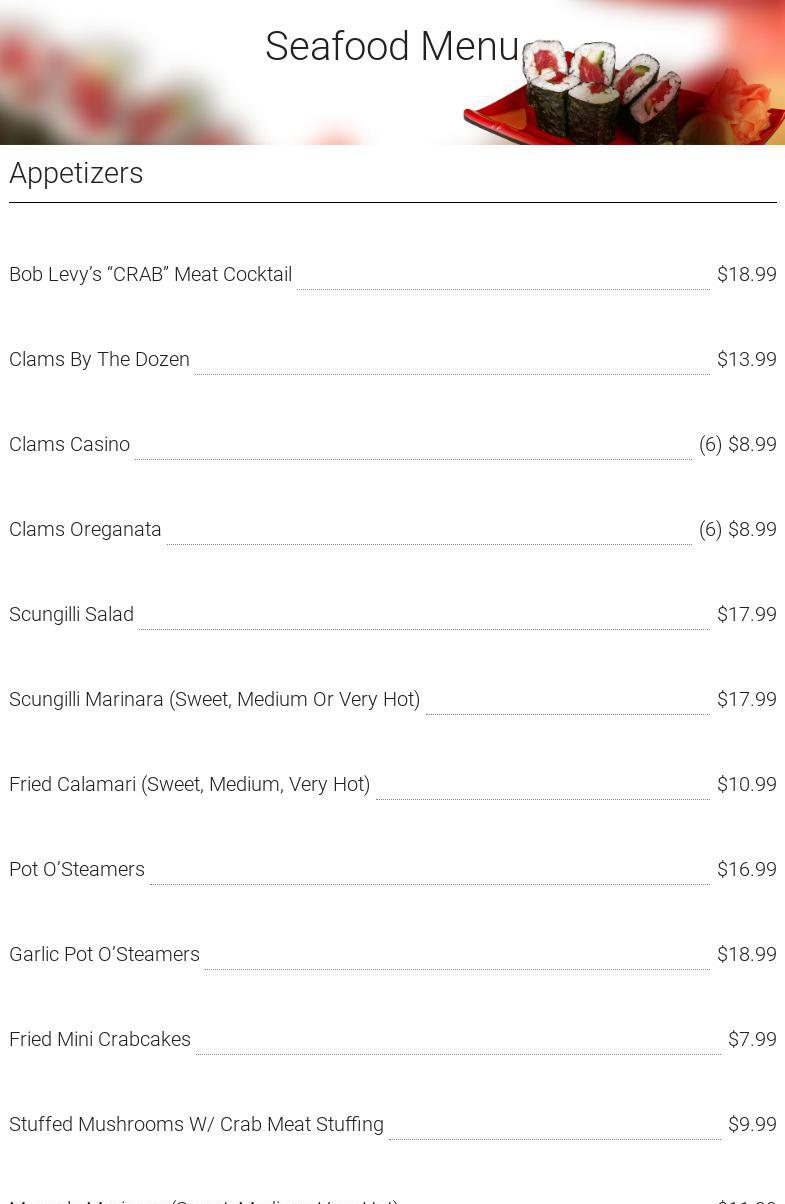Click the $13.99 price
The height and width of the screenshot is (1204, 785).
(x=746, y=359)
